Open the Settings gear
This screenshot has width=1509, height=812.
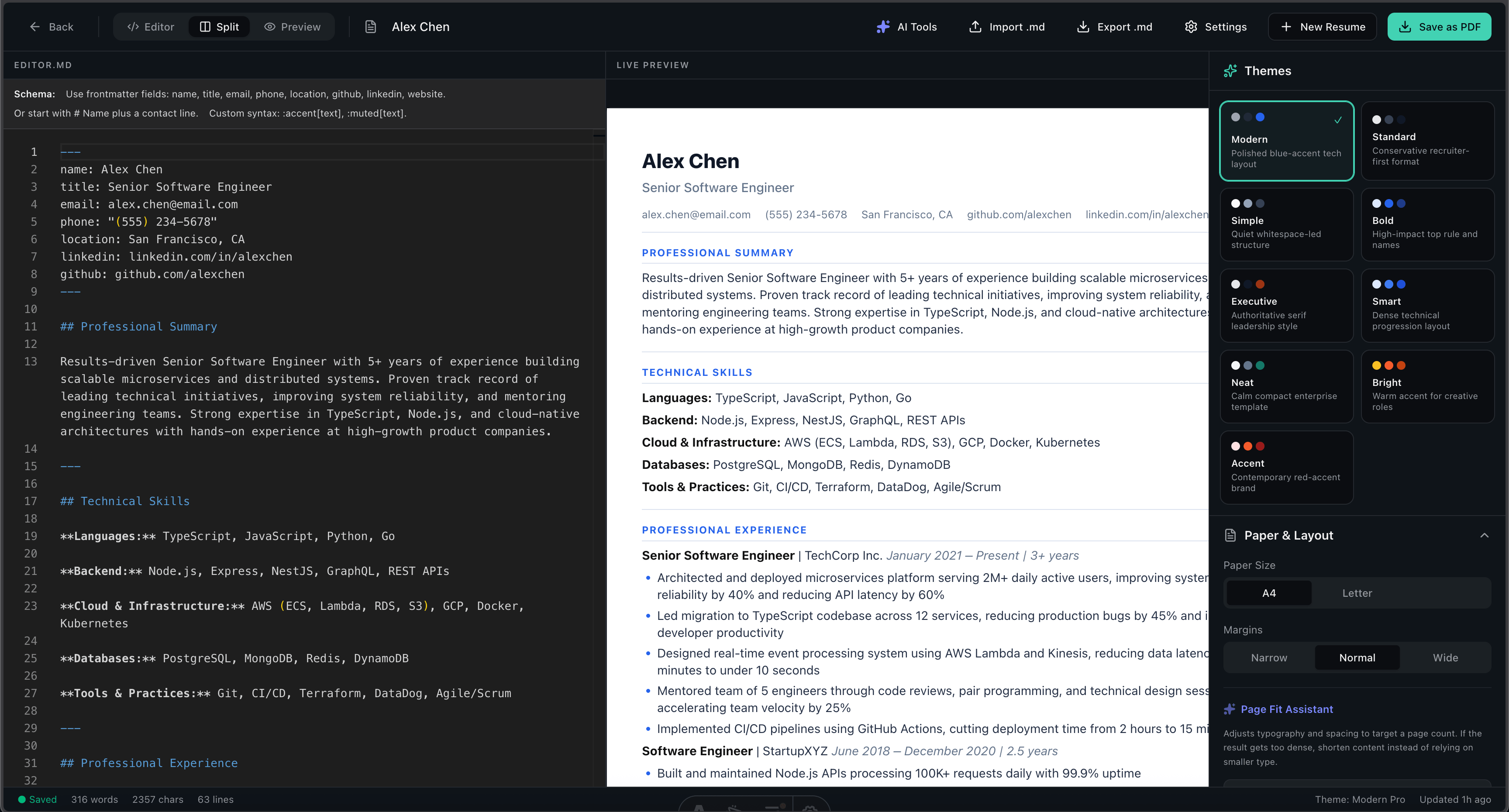click(x=1216, y=27)
